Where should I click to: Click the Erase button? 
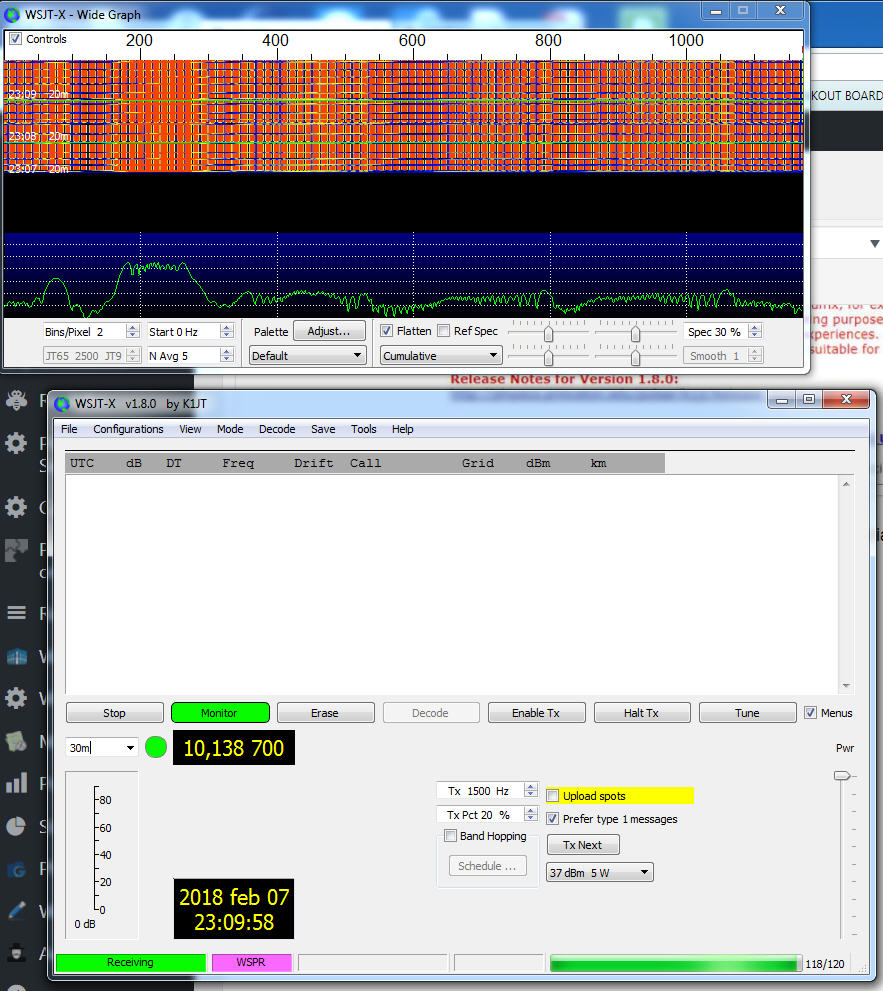325,713
